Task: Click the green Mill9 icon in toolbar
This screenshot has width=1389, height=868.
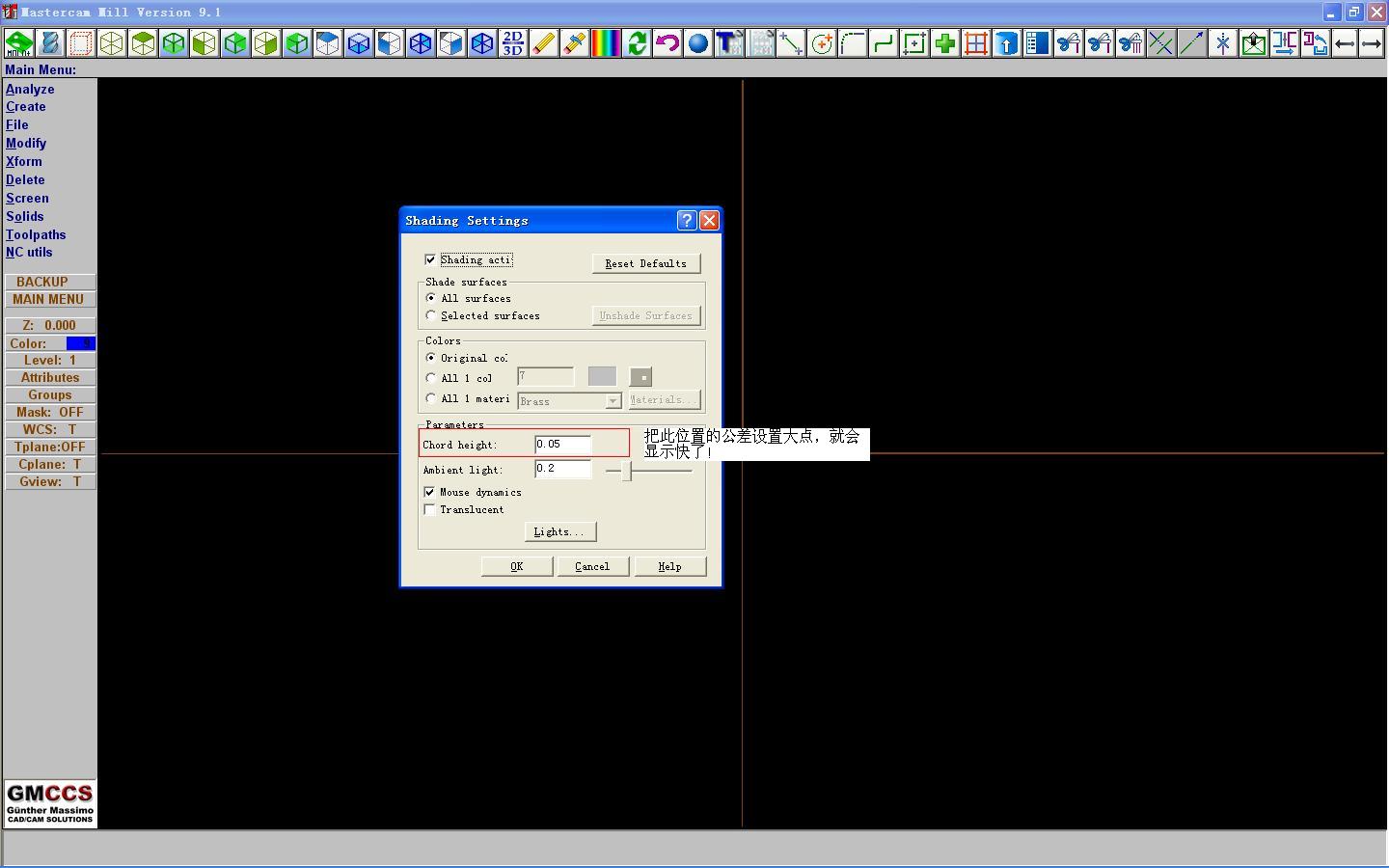Action: tap(19, 43)
